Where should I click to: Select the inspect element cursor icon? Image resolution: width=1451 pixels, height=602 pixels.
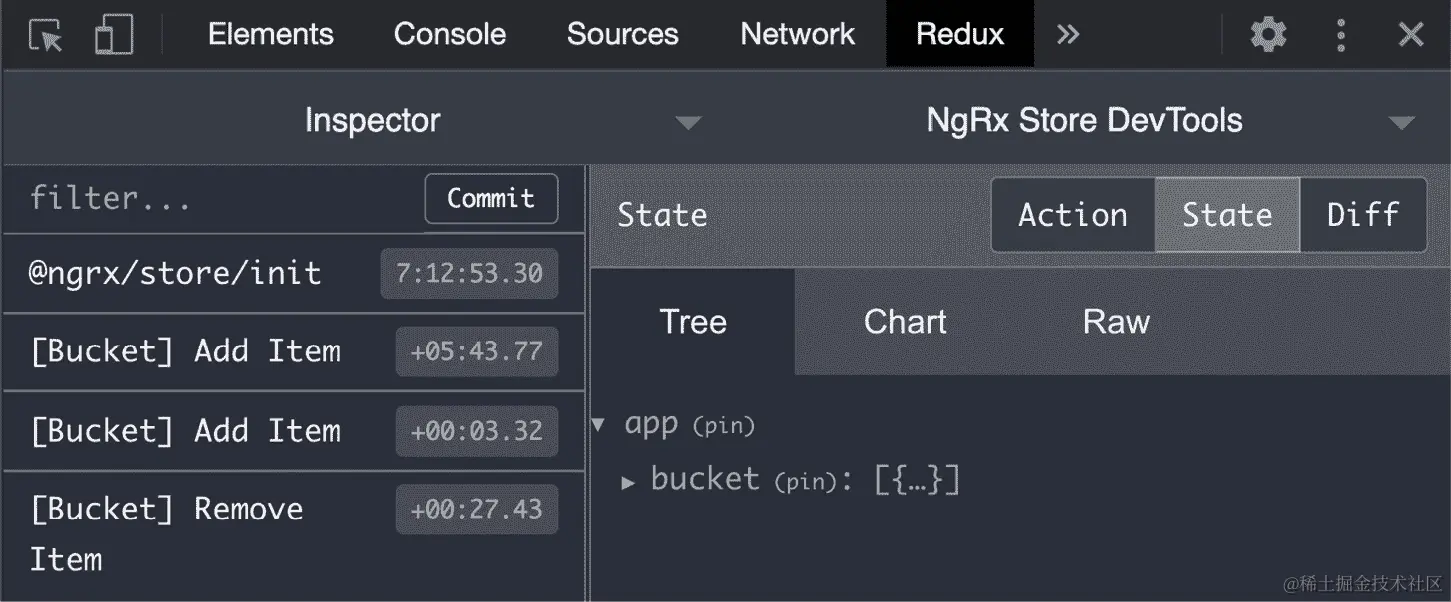(x=43, y=33)
